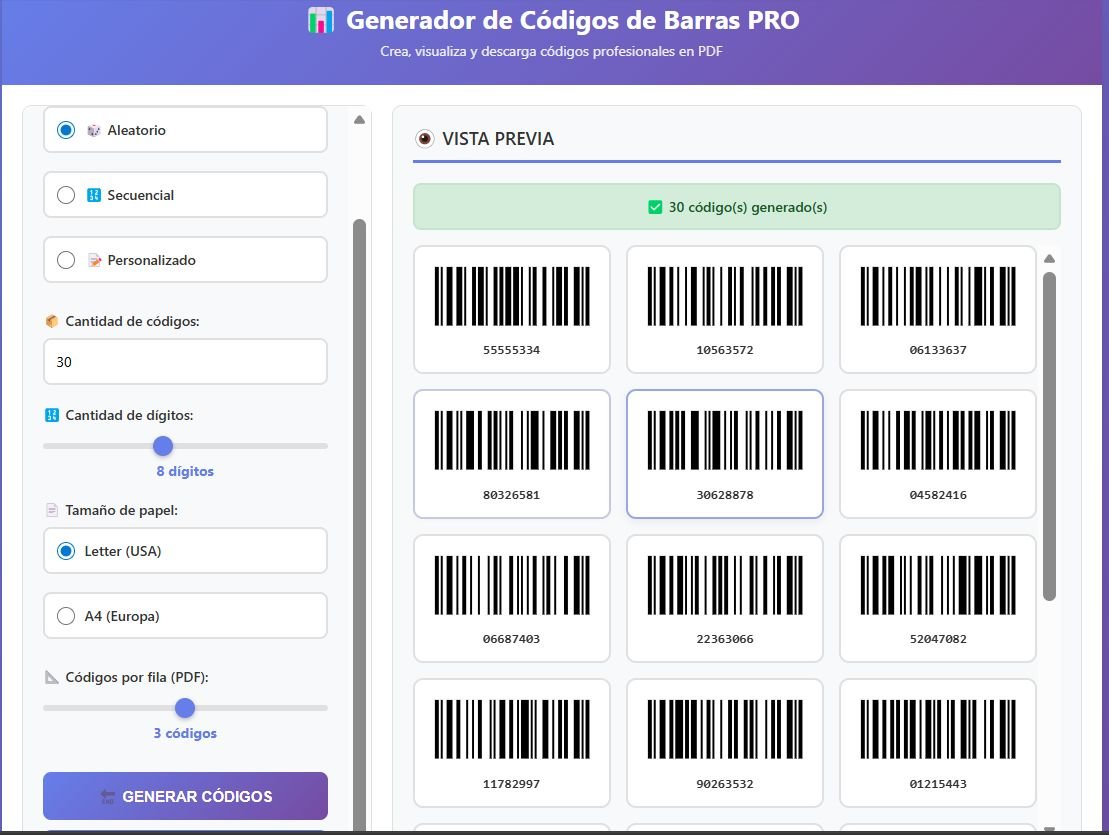The image size is (1109, 835).
Task: Click the ruler icon beside Códigos por fila
Action: (x=52, y=677)
